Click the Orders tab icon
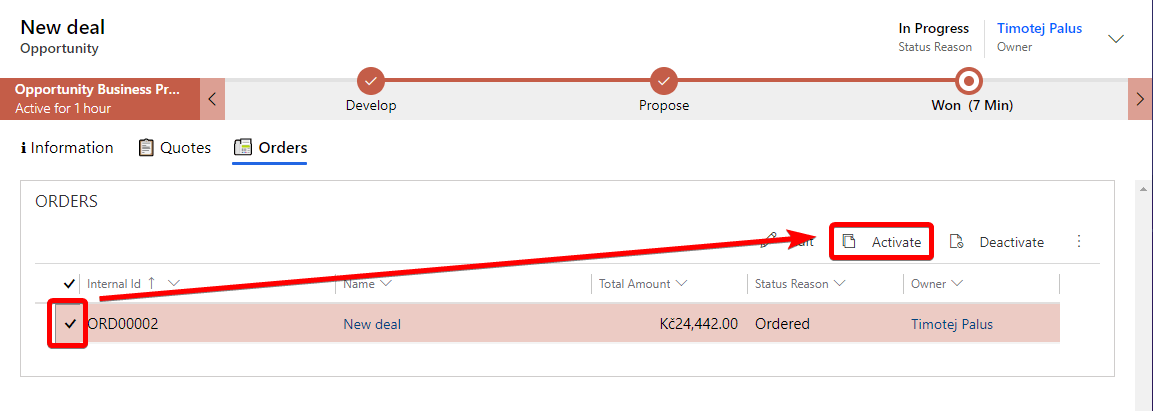Screen dimensions: 1153x411 (243, 148)
